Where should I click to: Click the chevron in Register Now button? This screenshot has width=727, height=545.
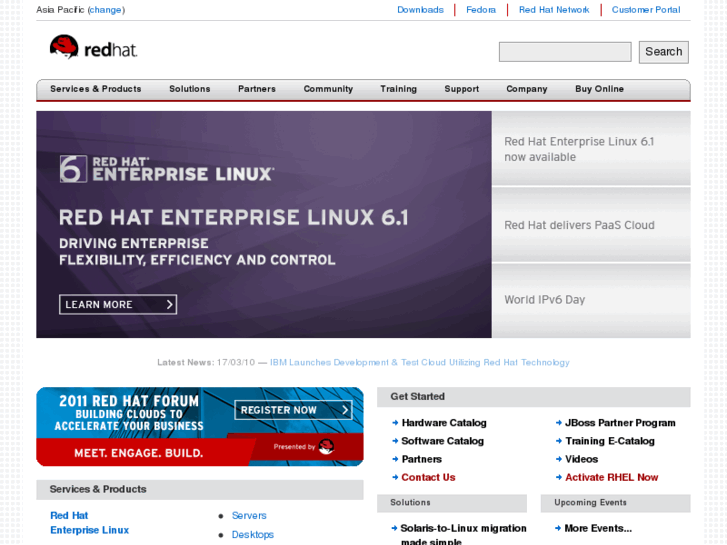point(345,410)
